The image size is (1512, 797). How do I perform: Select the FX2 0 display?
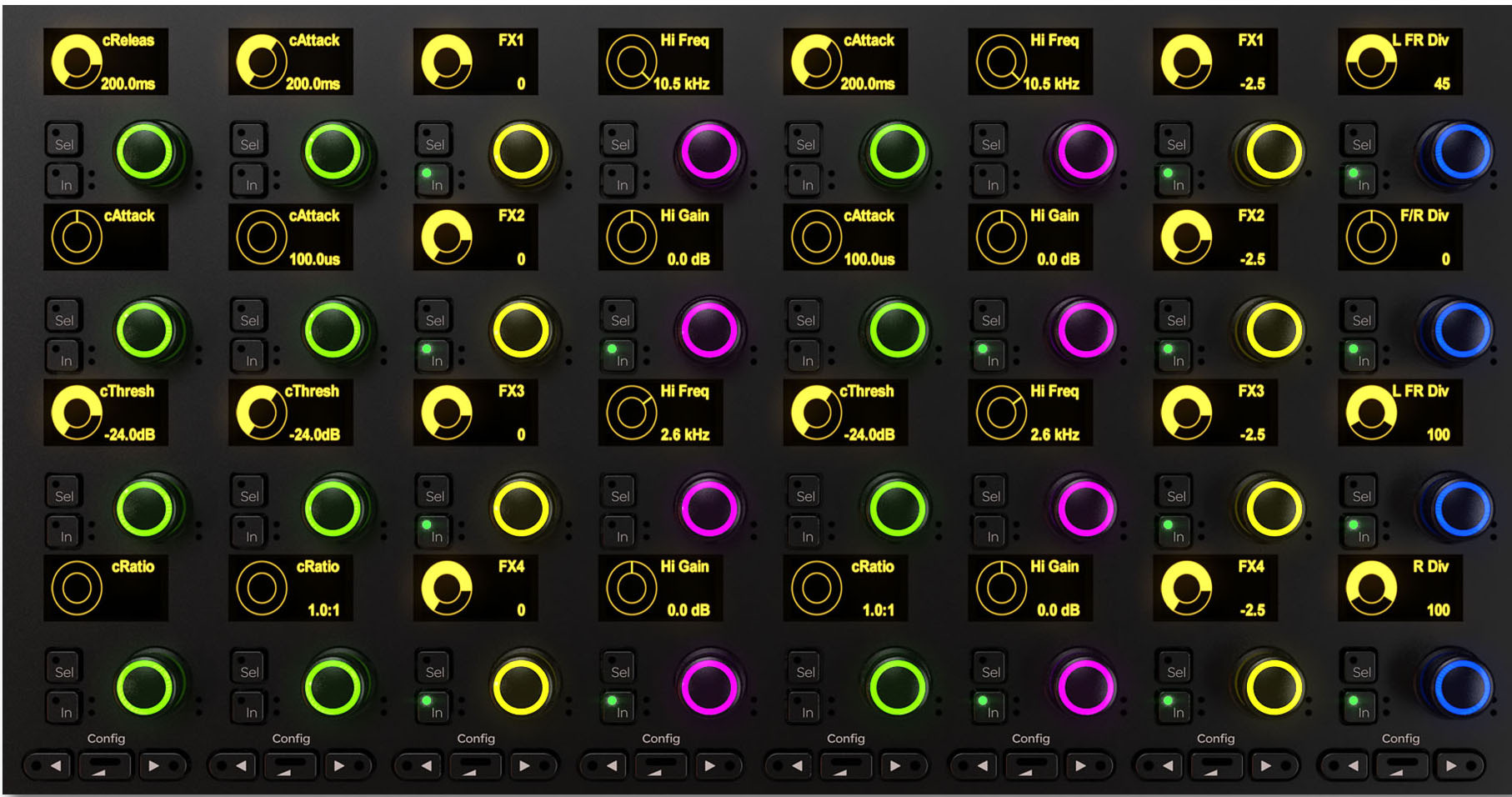click(476, 237)
